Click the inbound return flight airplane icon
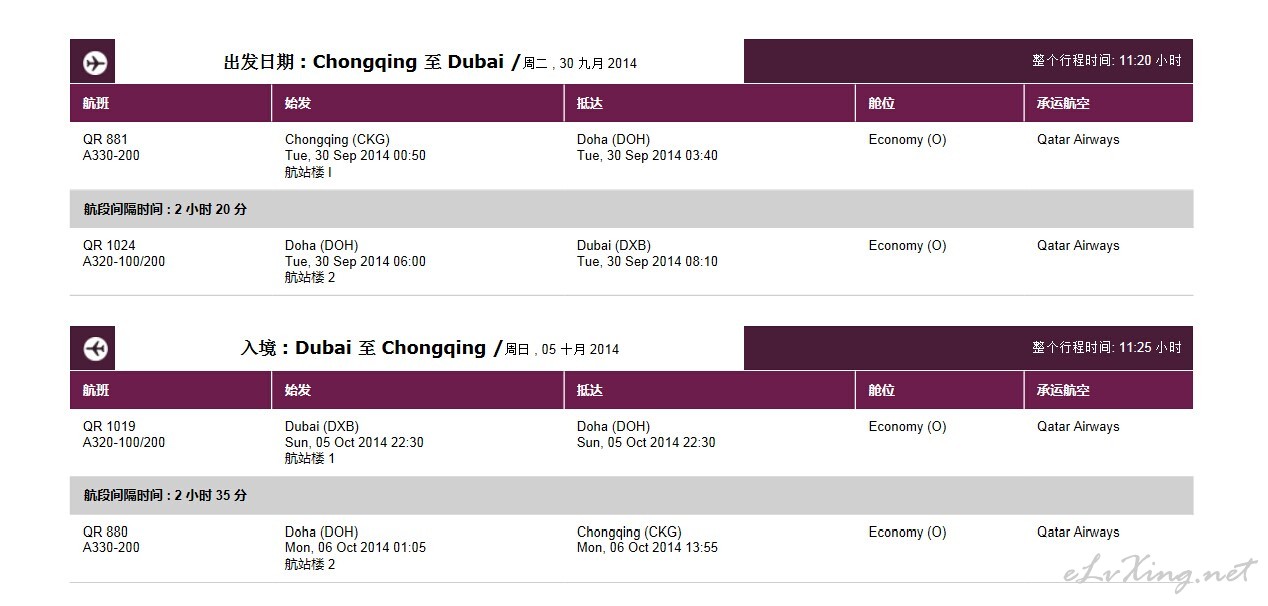This screenshot has width=1268, height=606. [93, 348]
